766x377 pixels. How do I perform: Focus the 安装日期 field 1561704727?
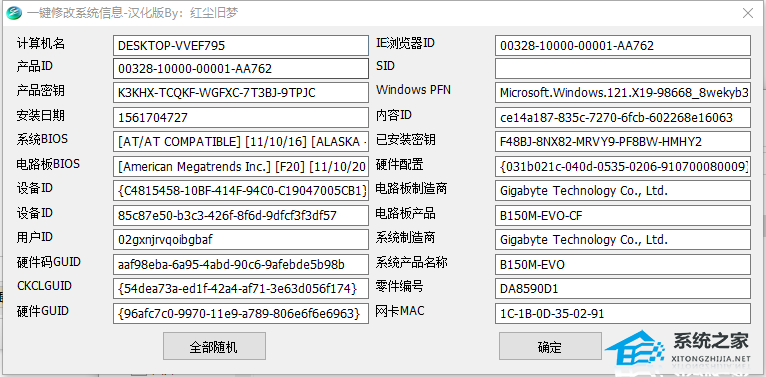241,117
